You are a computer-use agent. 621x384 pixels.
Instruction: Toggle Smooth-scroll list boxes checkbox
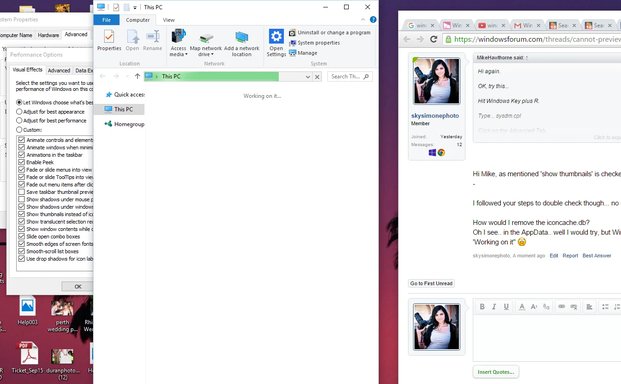coord(21,251)
